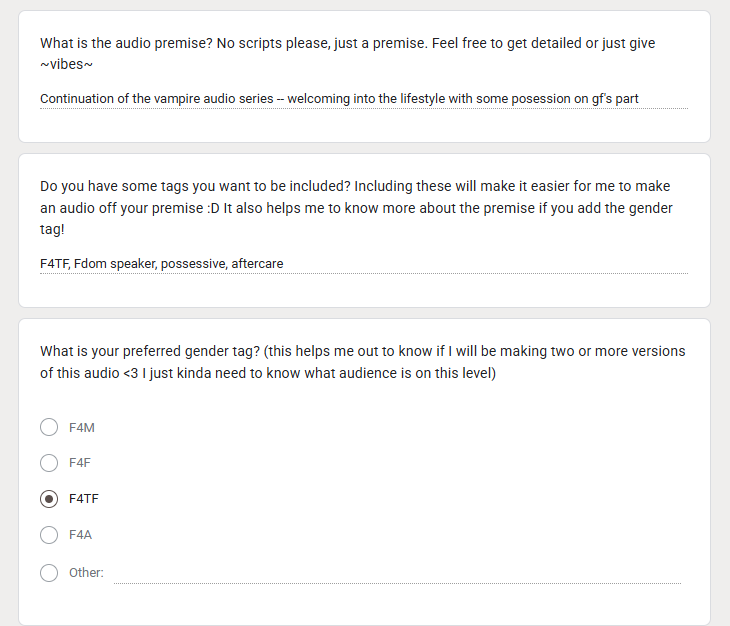Select the Other radio button
730x626 pixels.
pyautogui.click(x=49, y=572)
